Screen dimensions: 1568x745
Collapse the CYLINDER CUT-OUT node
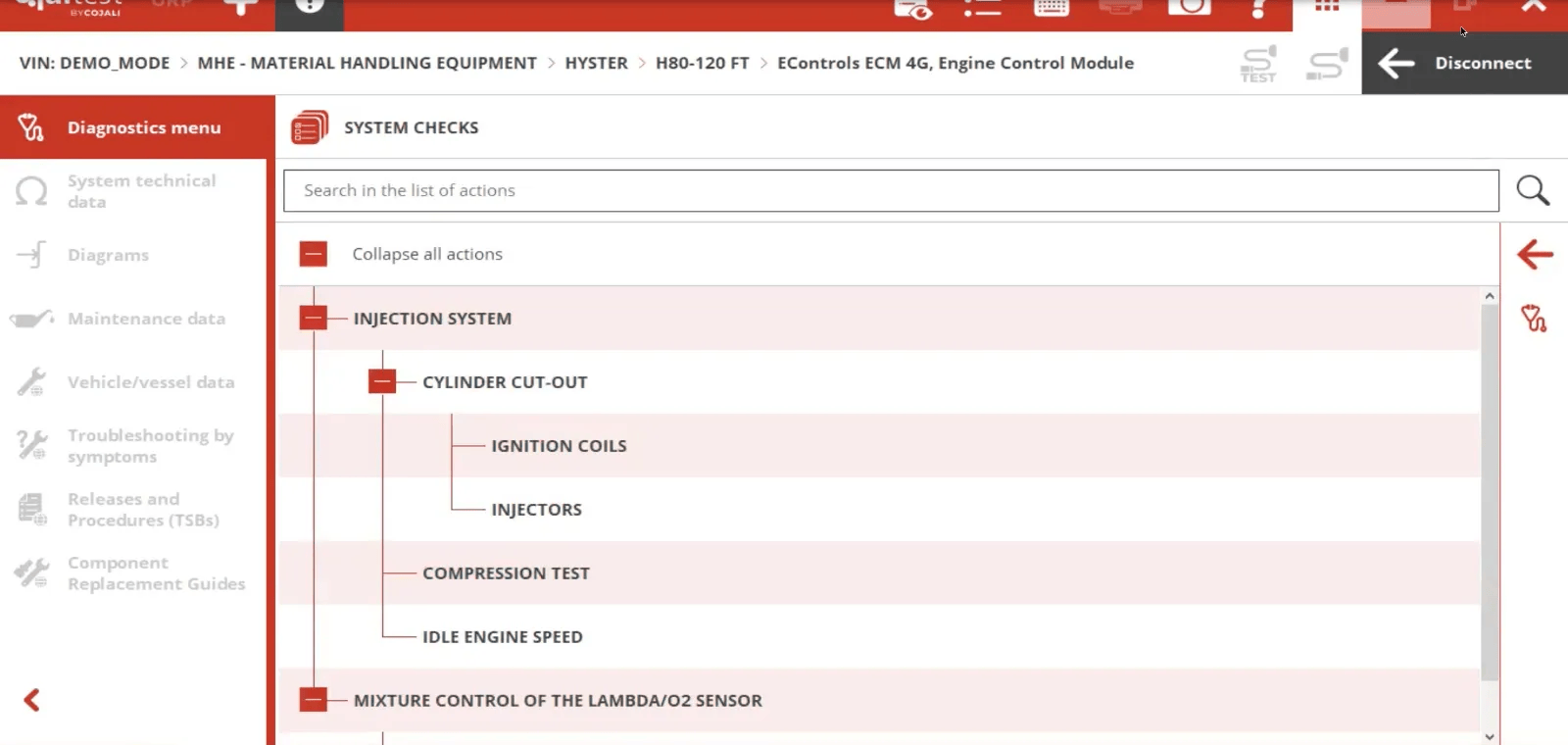tap(382, 381)
